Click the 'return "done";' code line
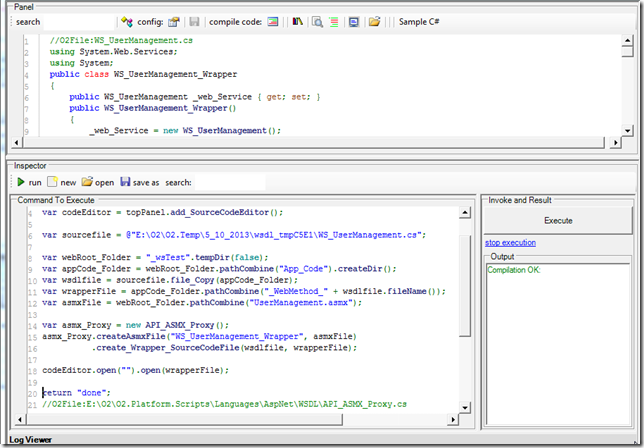This screenshot has height=448, width=644. click(x=76, y=393)
